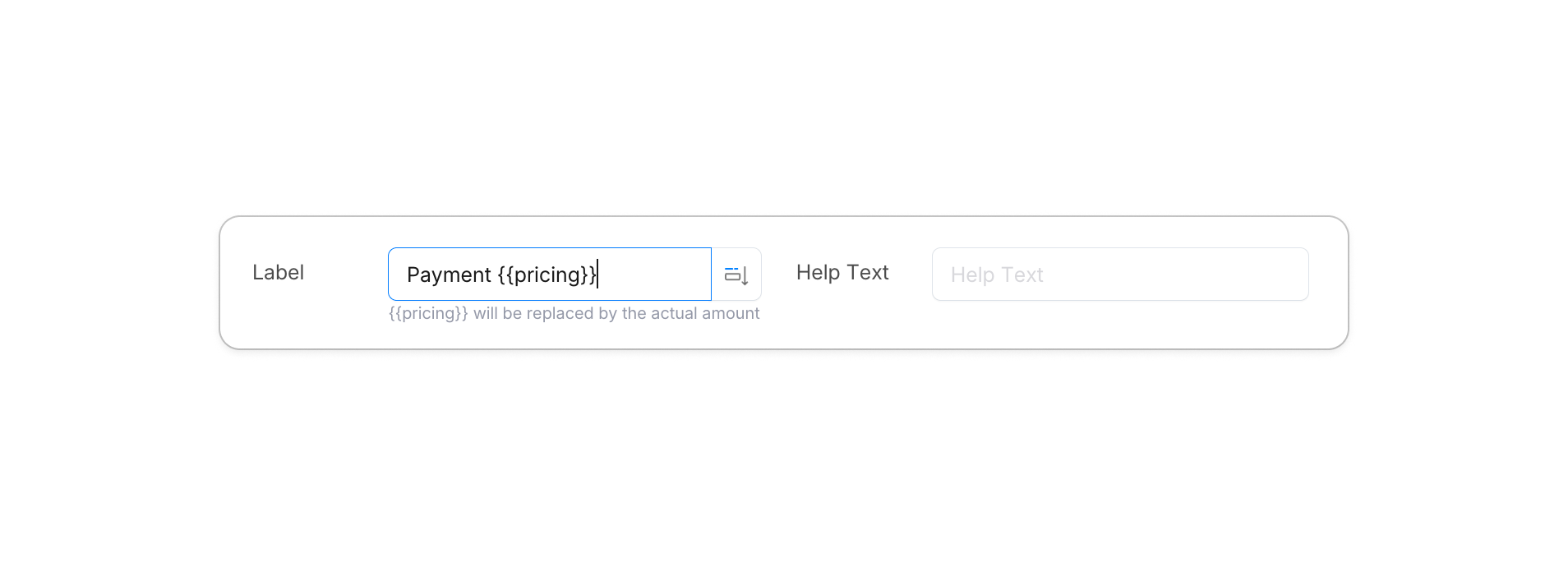Click the "Label" field caption
Image resolution: width=1568 pixels, height=572 pixels.
pos(278,273)
